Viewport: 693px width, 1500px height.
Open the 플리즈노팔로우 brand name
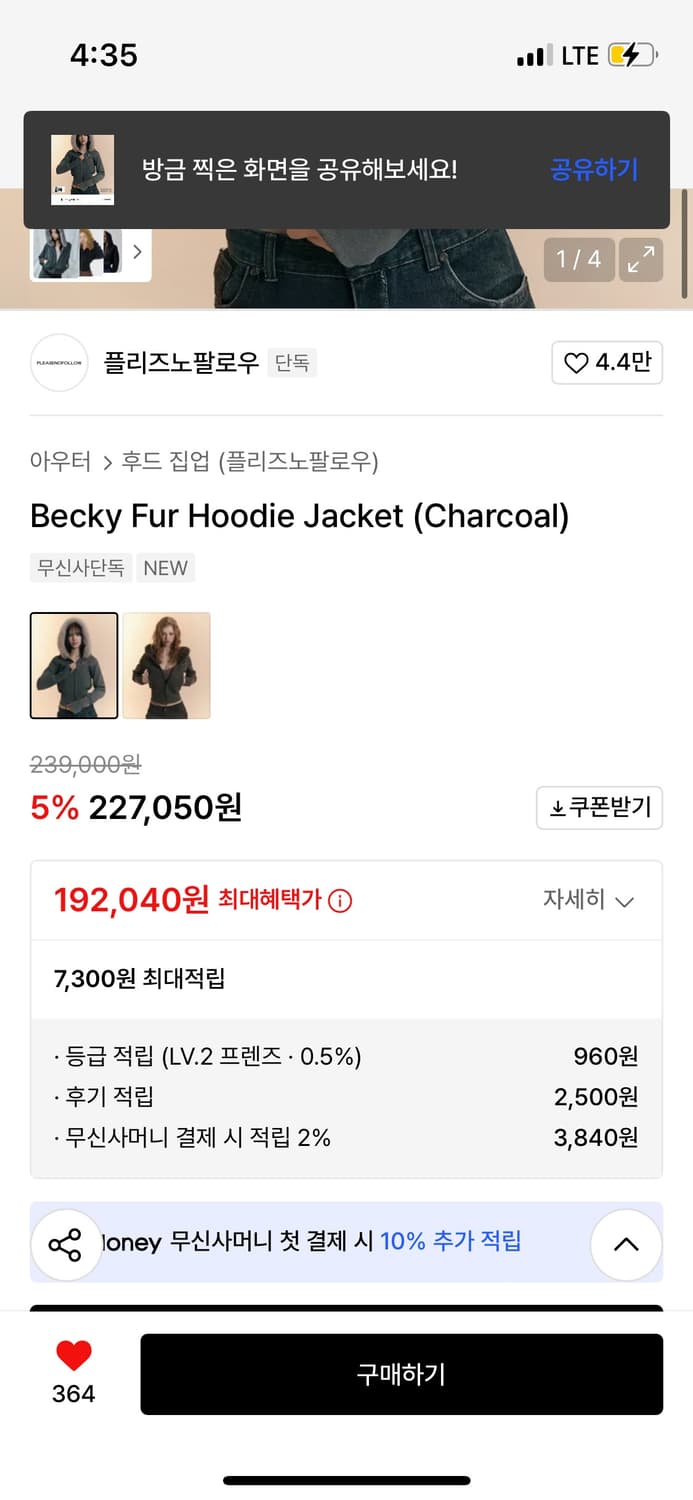[181, 362]
